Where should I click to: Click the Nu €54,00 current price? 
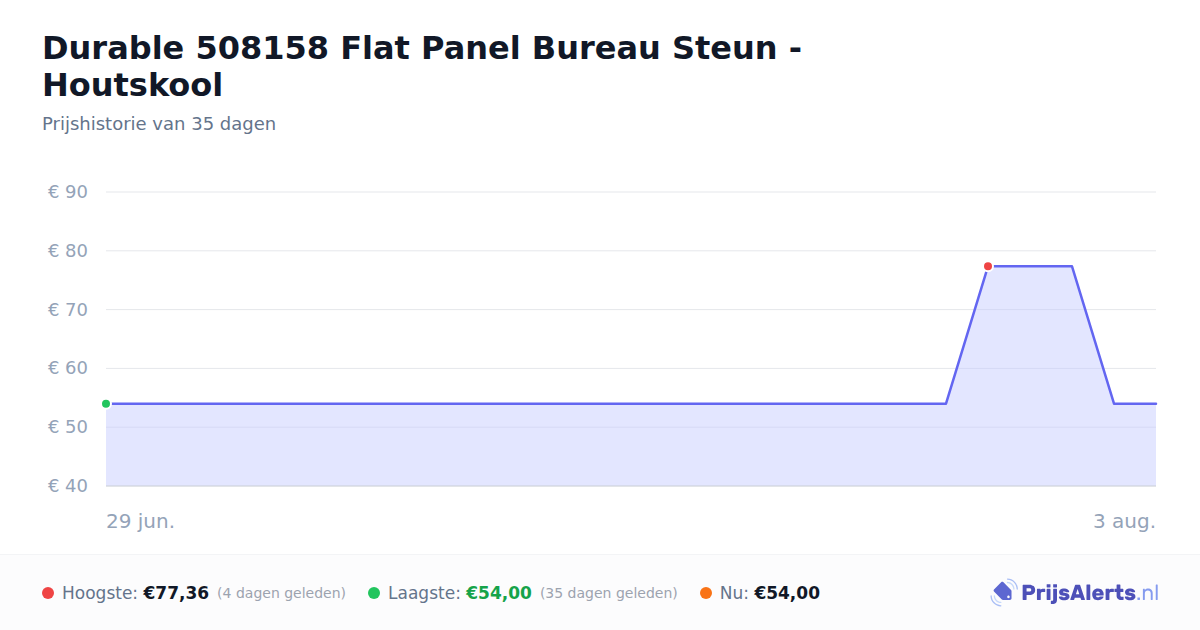pos(787,593)
